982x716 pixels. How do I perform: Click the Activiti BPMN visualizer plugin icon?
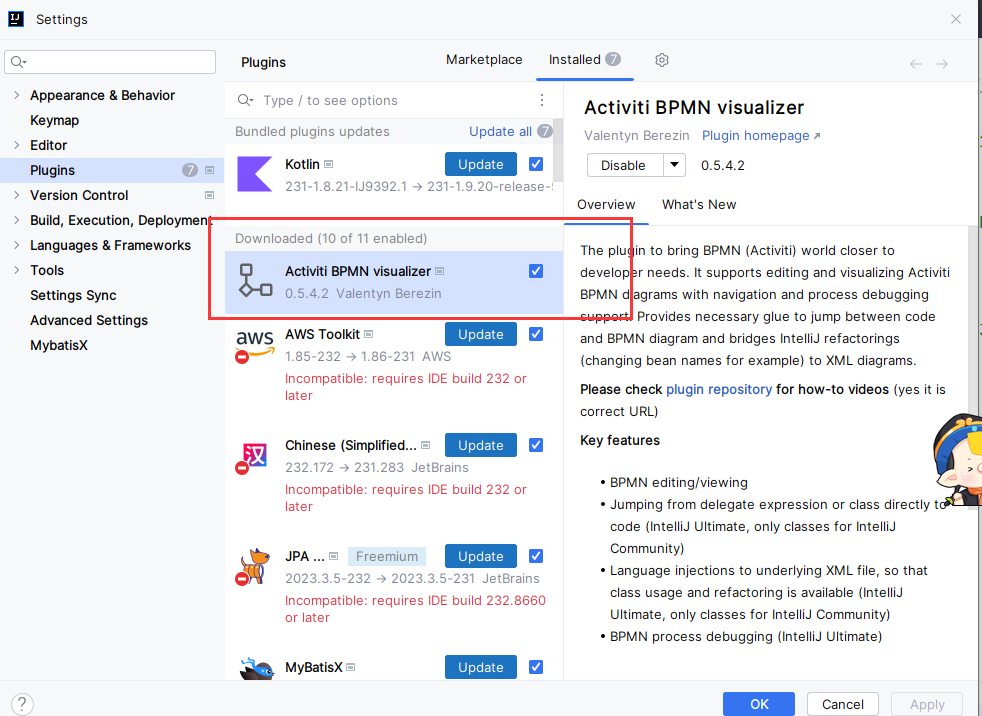255,280
